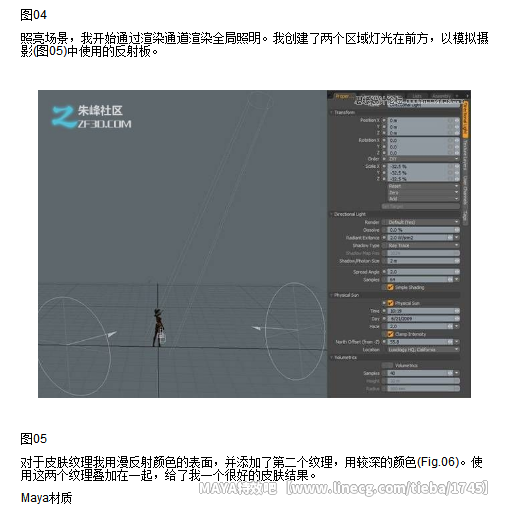530x507 pixels.
Task: Click the Maya材质 heading text
Action: [x=46, y=498]
